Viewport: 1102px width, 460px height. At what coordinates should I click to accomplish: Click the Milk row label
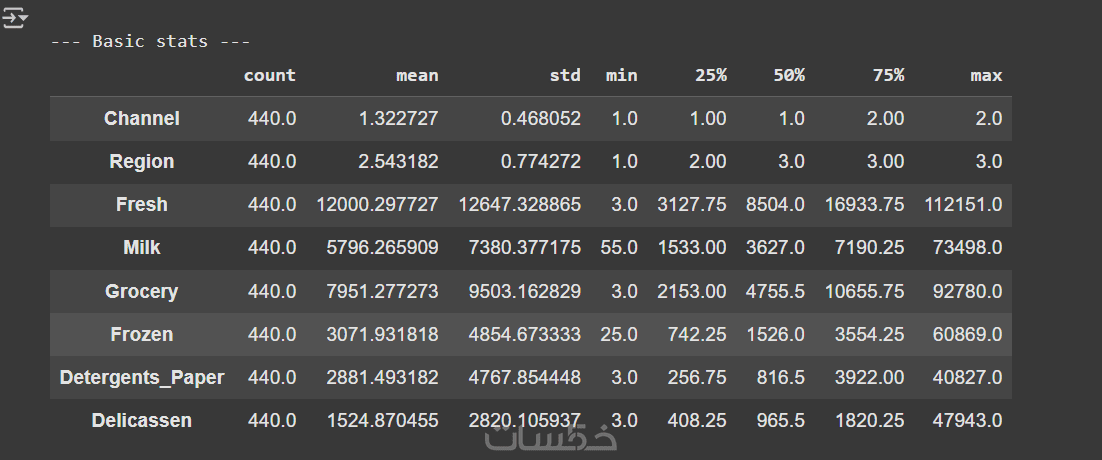coord(142,247)
